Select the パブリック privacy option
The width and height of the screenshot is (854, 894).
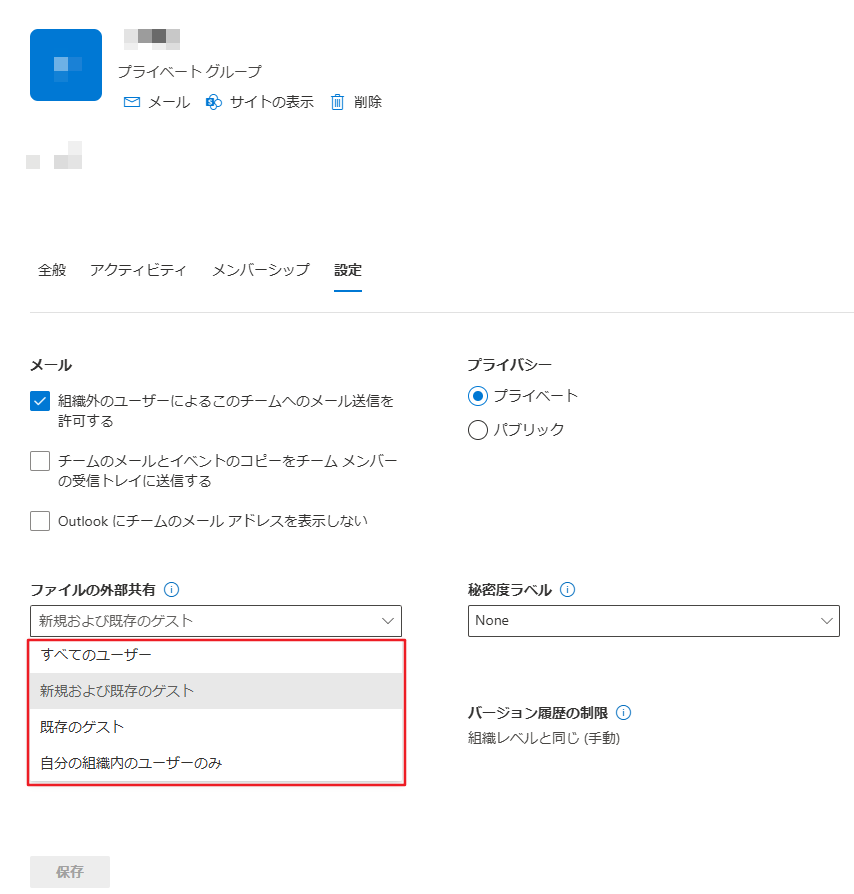click(x=480, y=430)
